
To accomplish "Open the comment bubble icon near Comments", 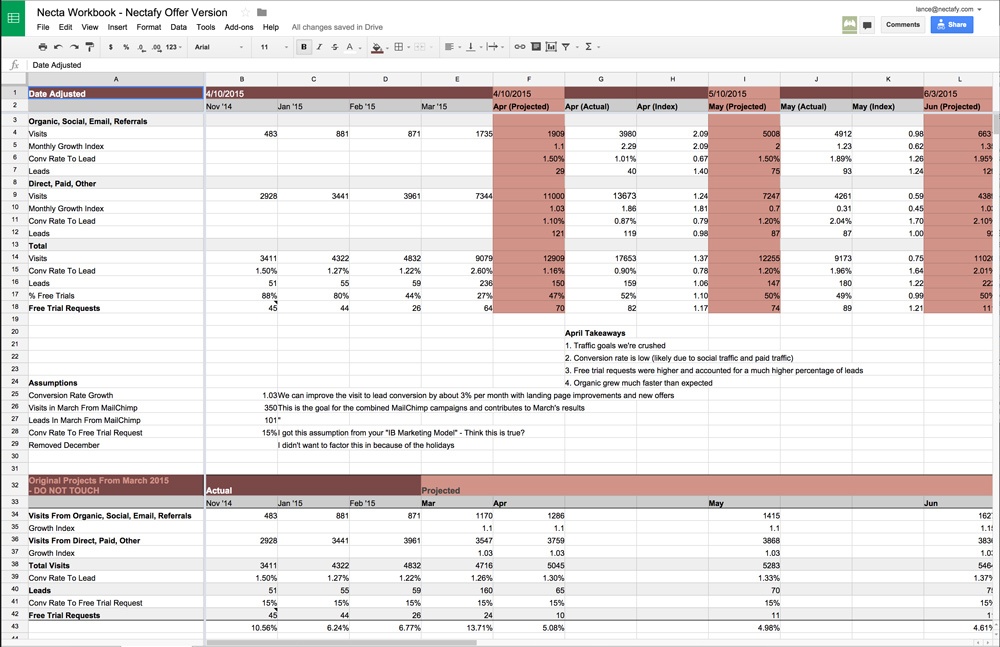I will (867, 26).
